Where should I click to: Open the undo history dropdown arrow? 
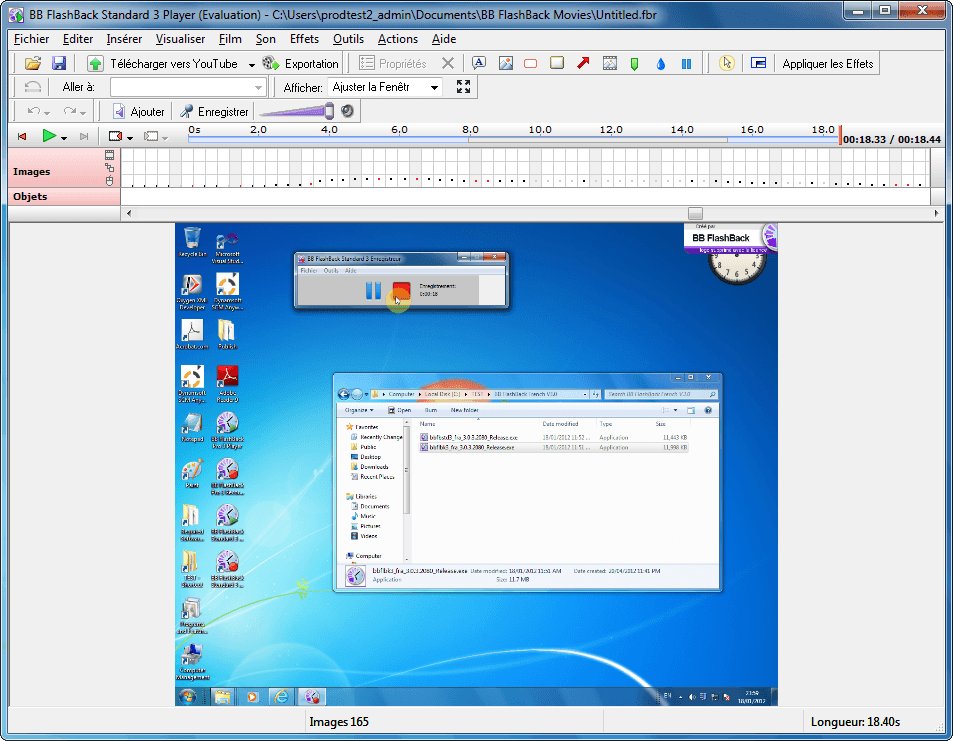point(47,112)
